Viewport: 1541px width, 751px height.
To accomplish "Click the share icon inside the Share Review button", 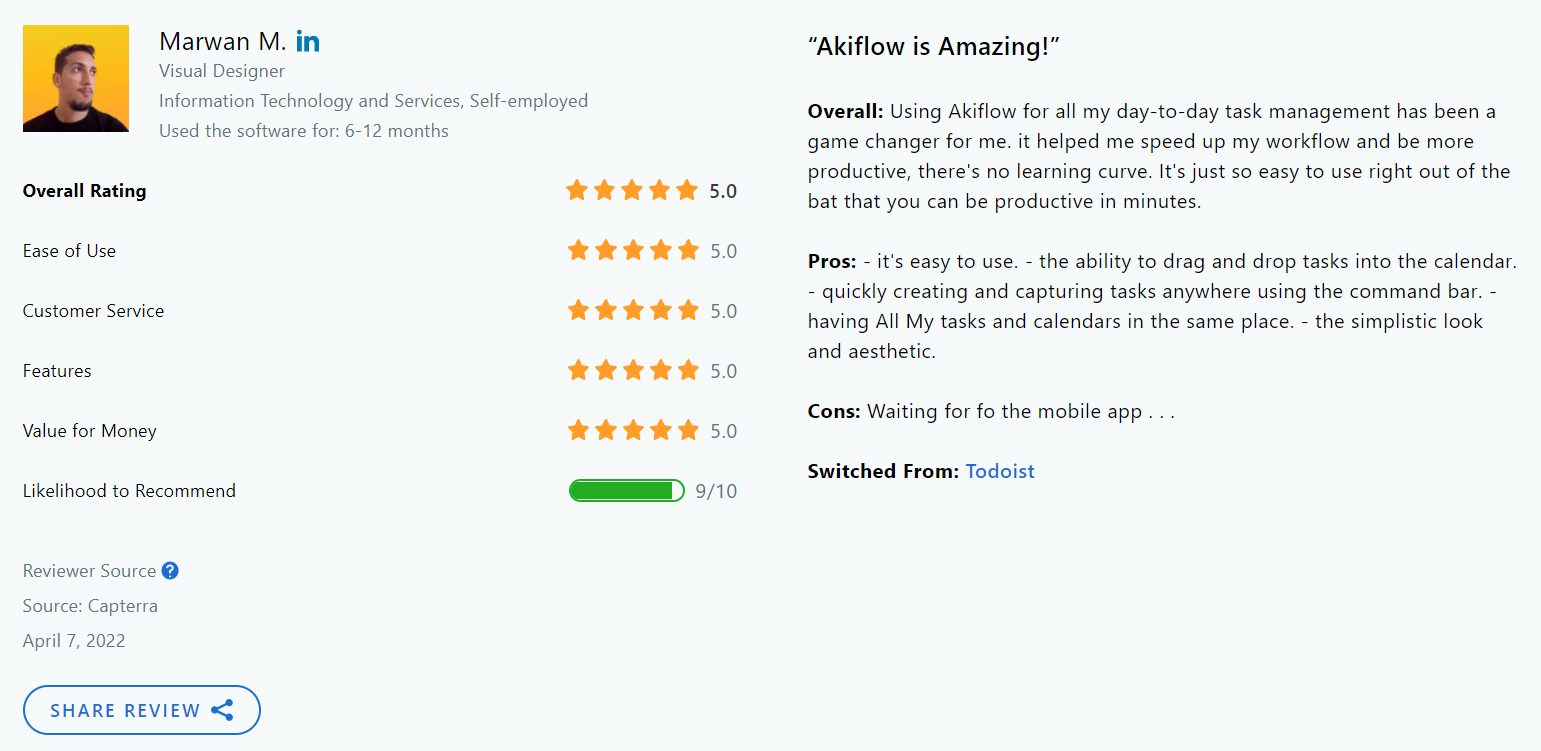I will (x=222, y=710).
